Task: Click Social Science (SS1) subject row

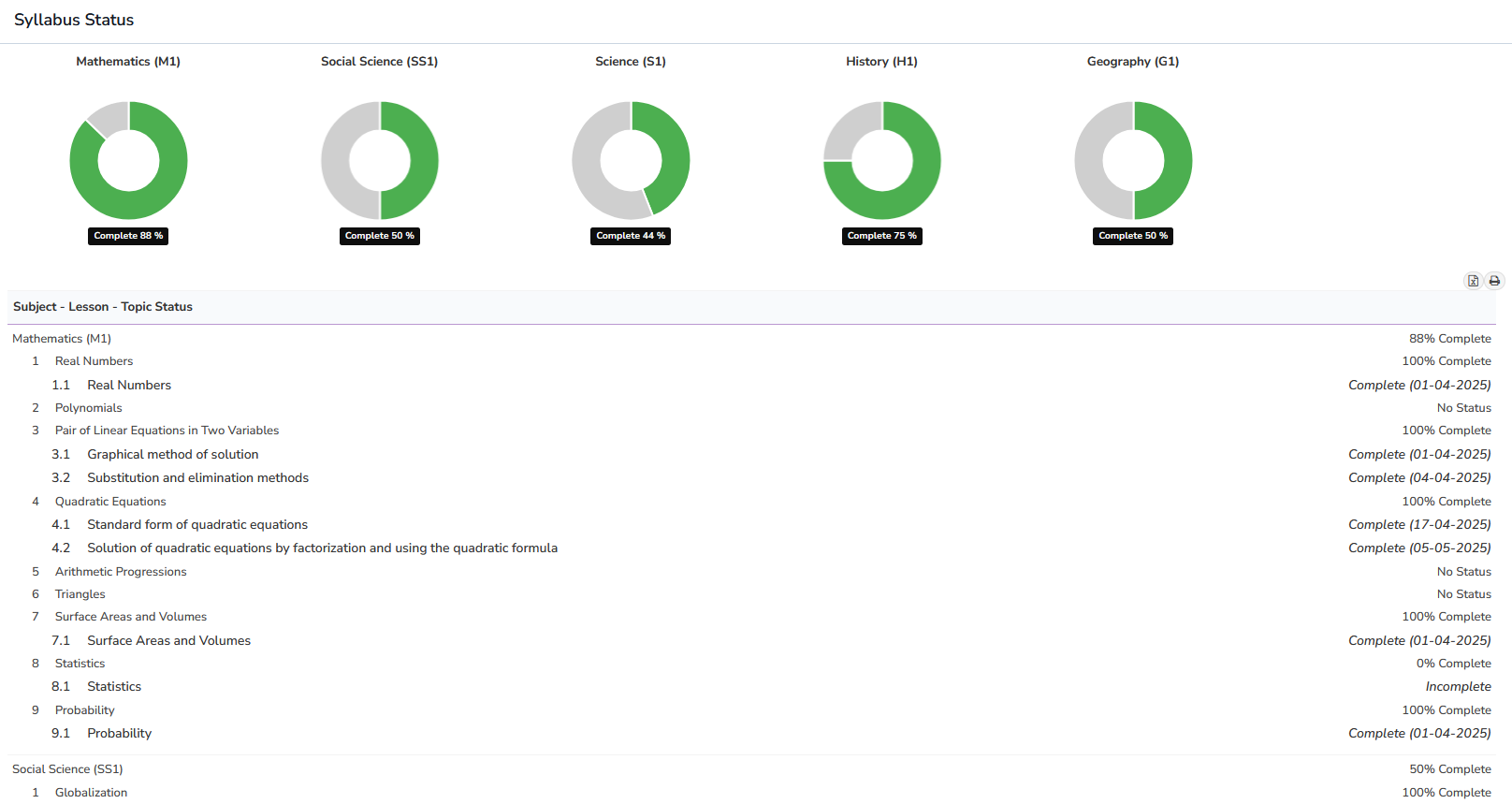Action: 67,769
